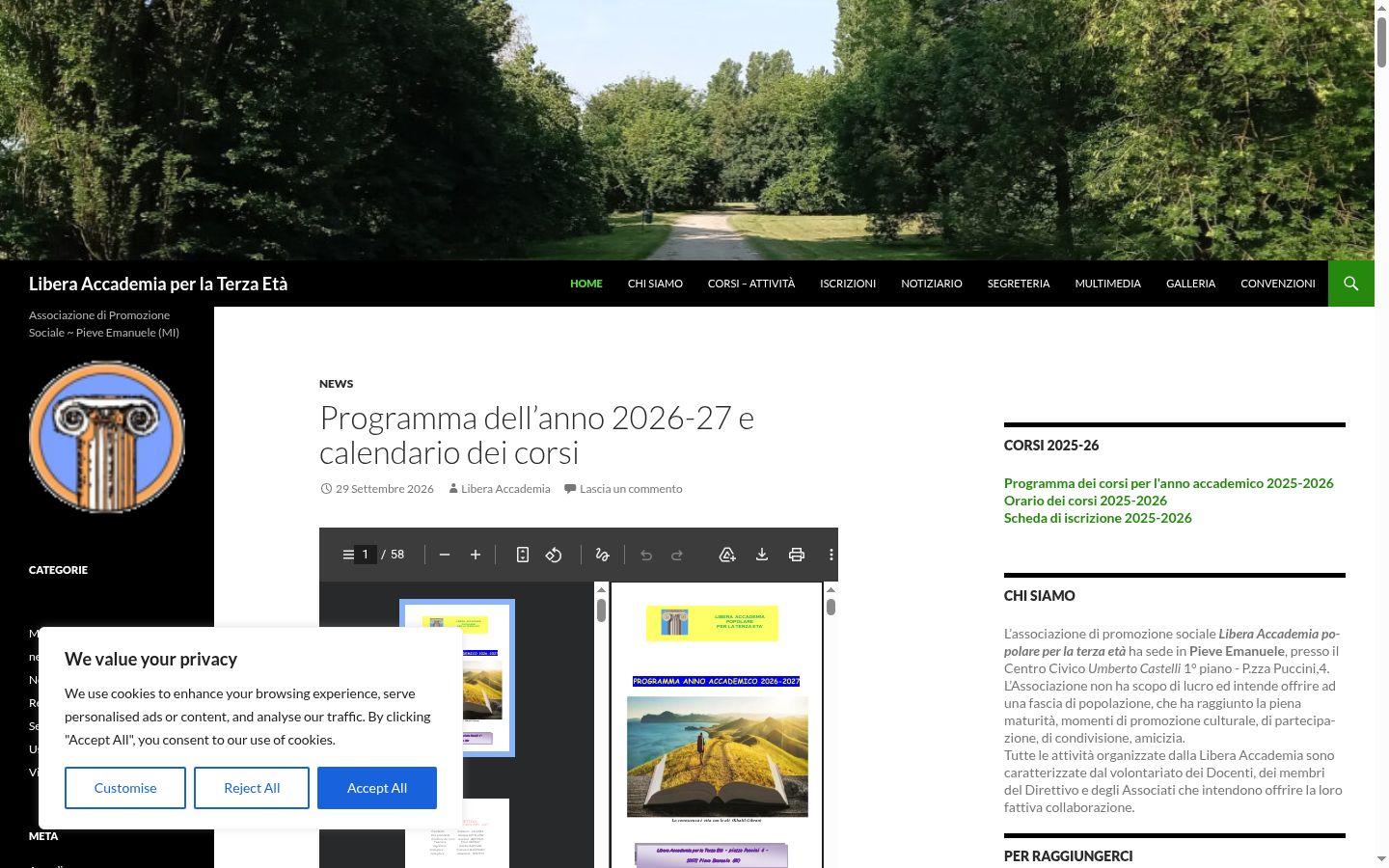Reject all cookies
Image resolution: width=1389 pixels, height=868 pixels.
(x=252, y=788)
